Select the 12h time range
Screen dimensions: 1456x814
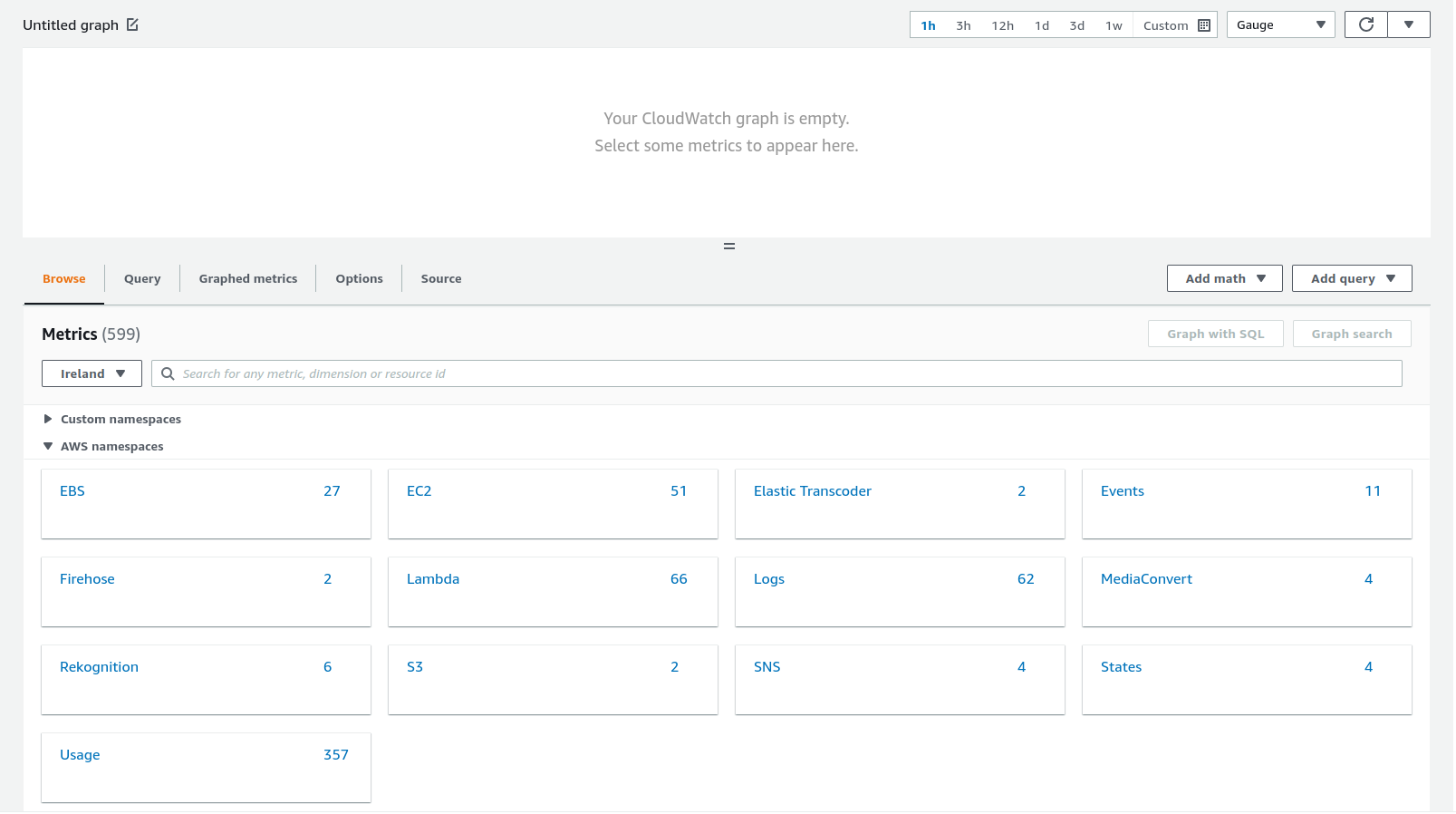point(1002,25)
